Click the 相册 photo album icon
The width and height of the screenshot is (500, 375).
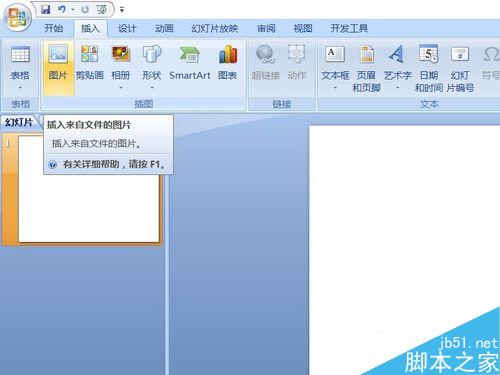tap(121, 54)
